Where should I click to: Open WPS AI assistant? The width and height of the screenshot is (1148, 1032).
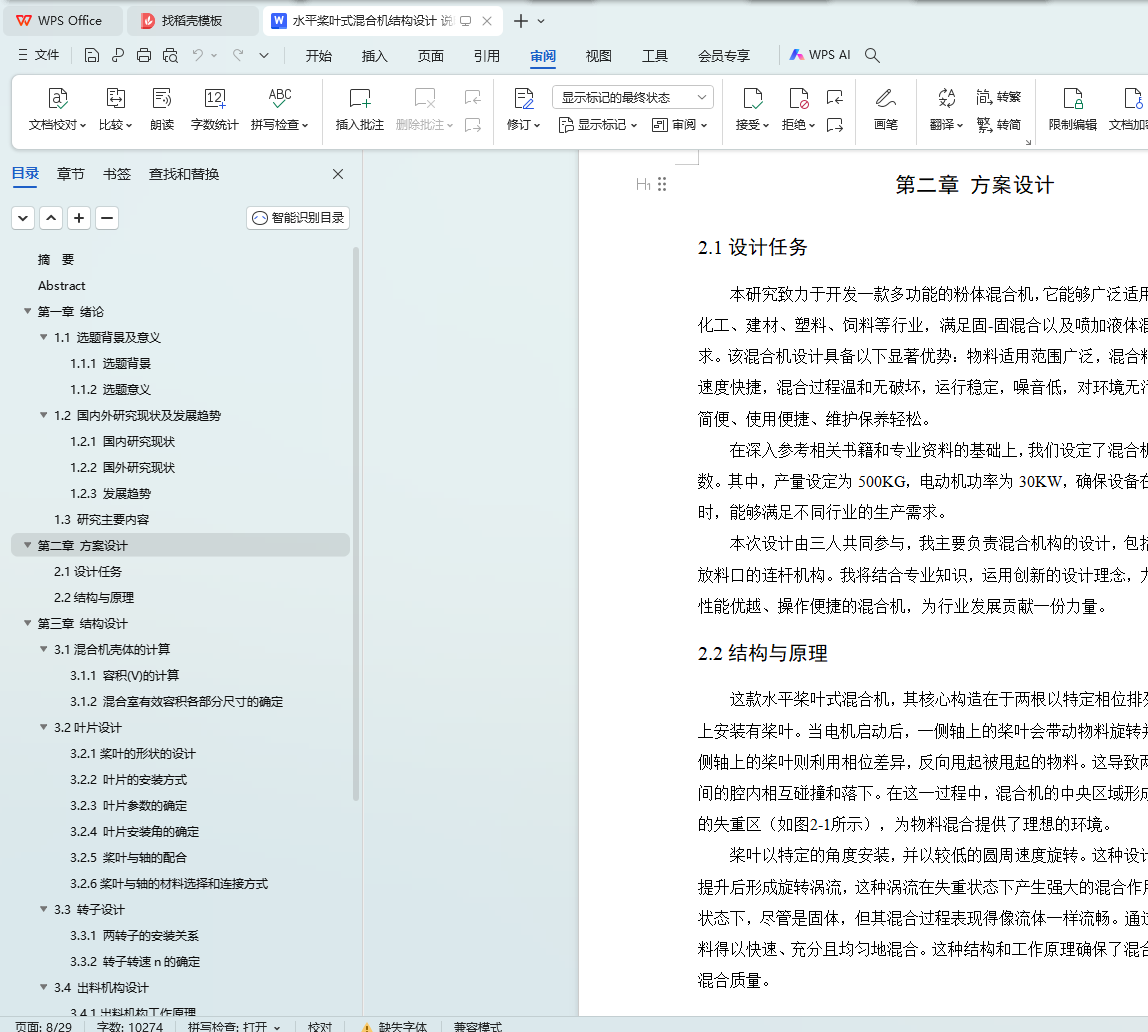coord(820,55)
